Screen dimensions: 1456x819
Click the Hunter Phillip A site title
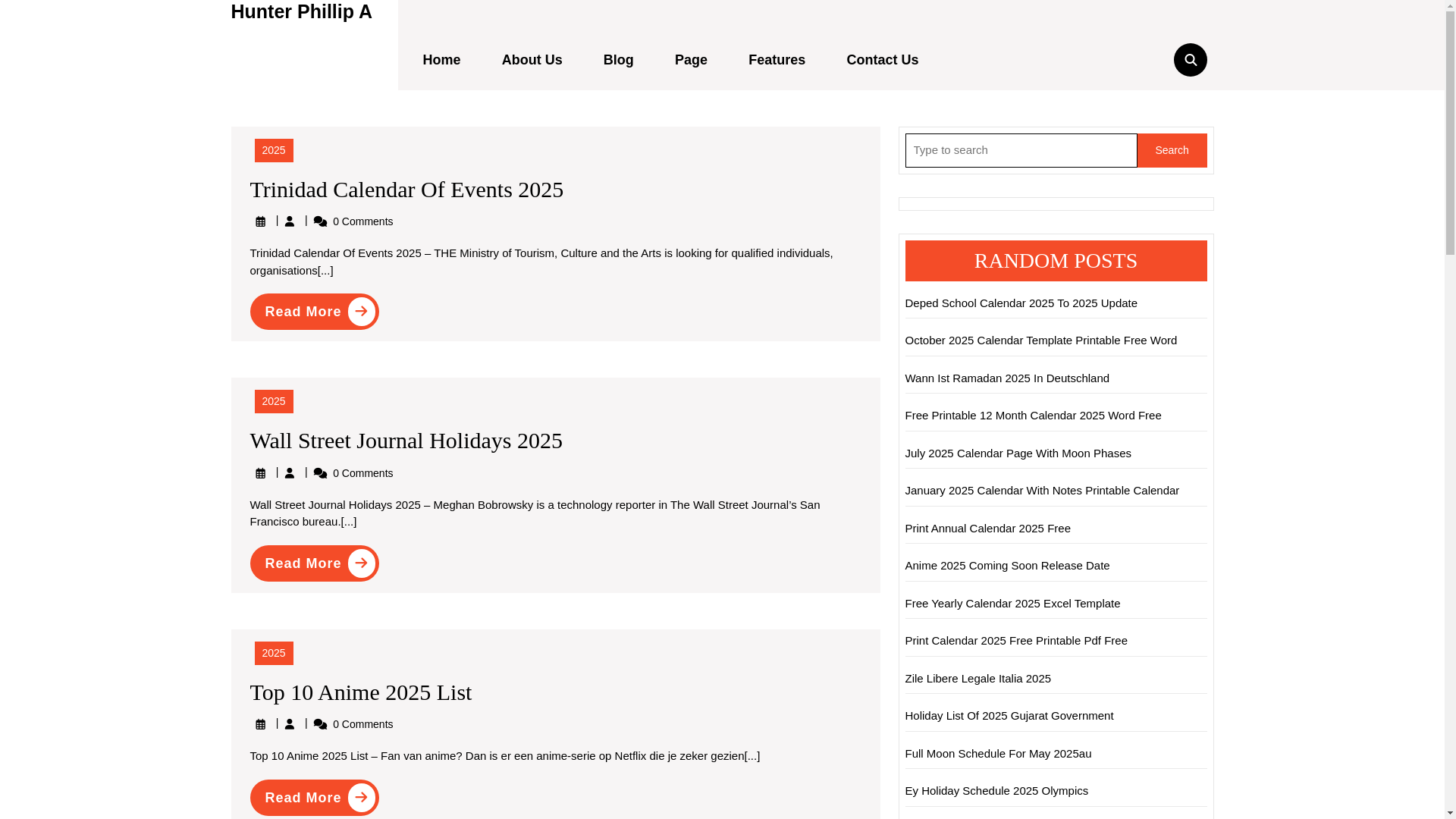tap(301, 12)
